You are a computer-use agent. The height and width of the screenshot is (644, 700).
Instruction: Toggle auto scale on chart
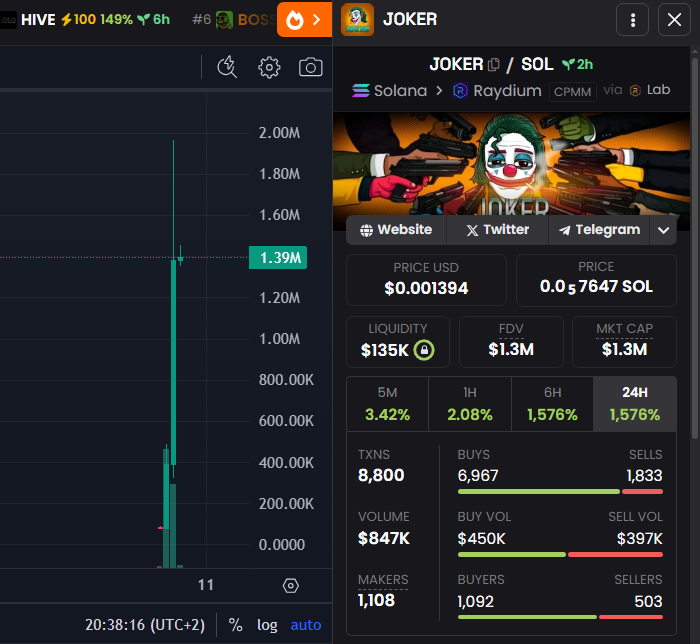[x=306, y=625]
